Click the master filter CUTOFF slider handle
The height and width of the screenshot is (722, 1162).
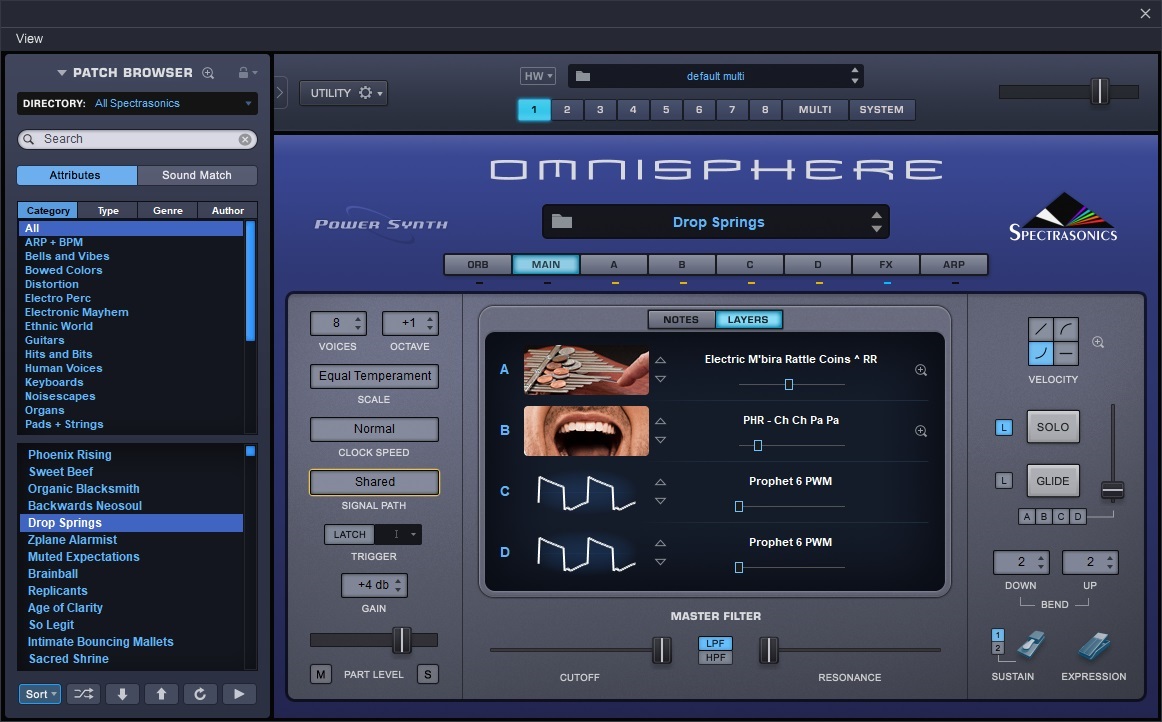pyautogui.click(x=661, y=650)
